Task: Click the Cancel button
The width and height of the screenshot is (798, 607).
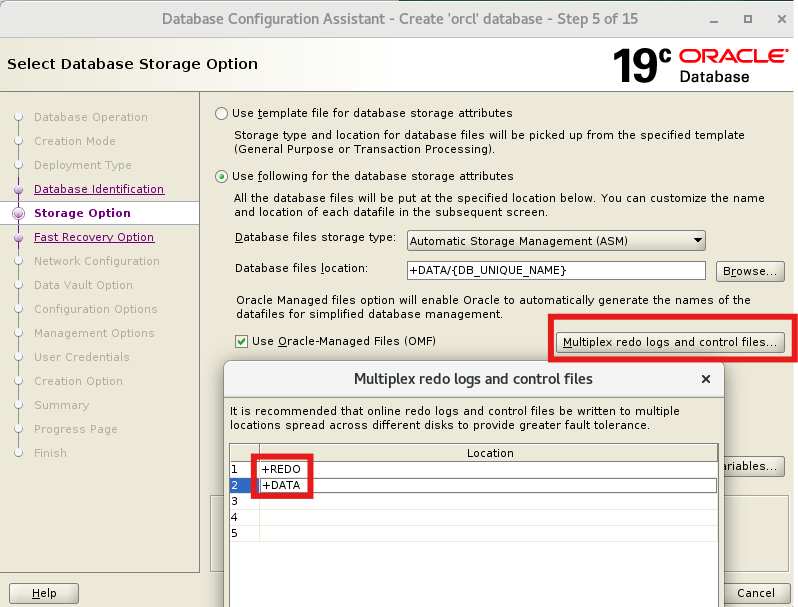Action: 756,593
